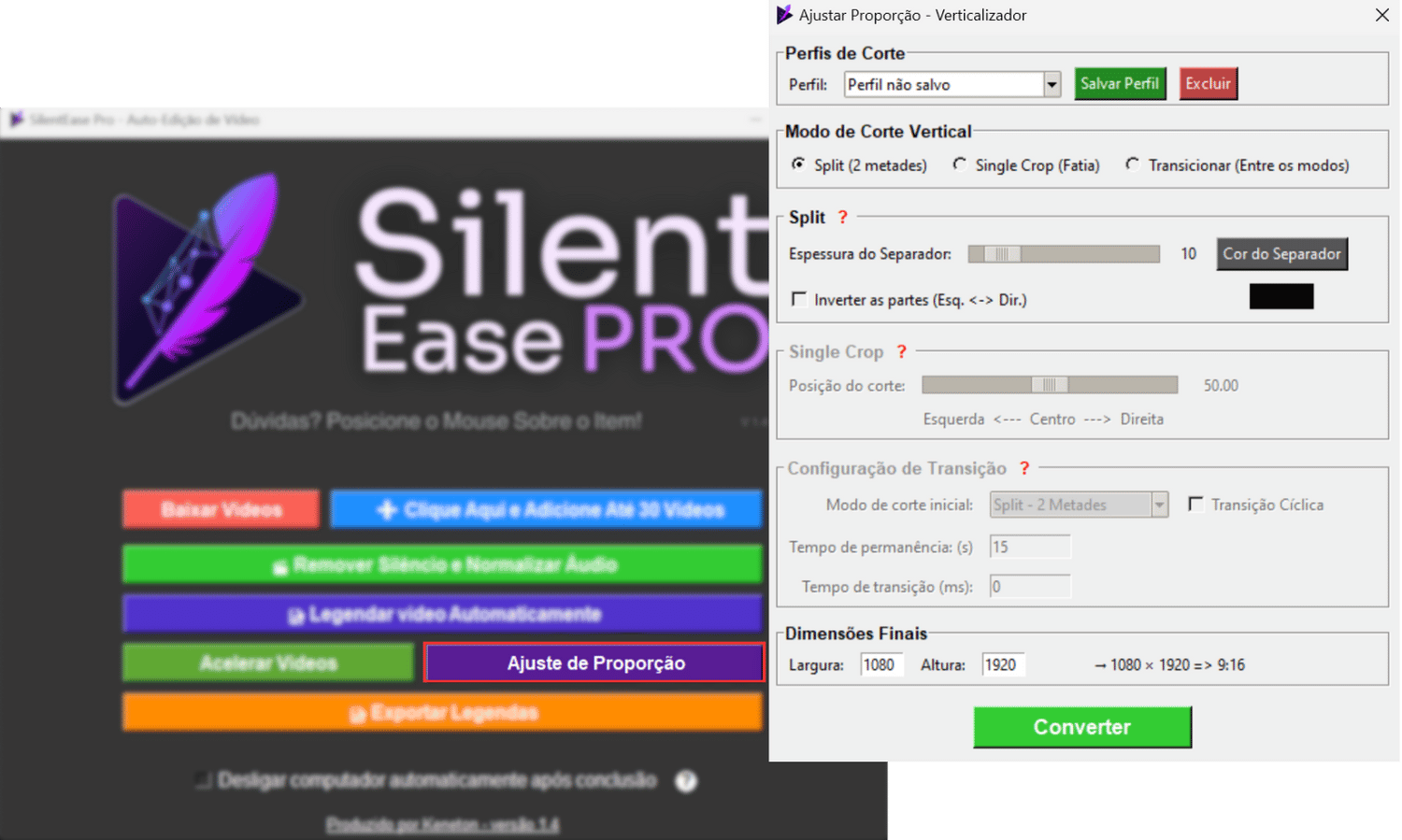Screen dimensions: 1402x840
Task: Click the Posição do corte slider
Action: click(x=1050, y=385)
